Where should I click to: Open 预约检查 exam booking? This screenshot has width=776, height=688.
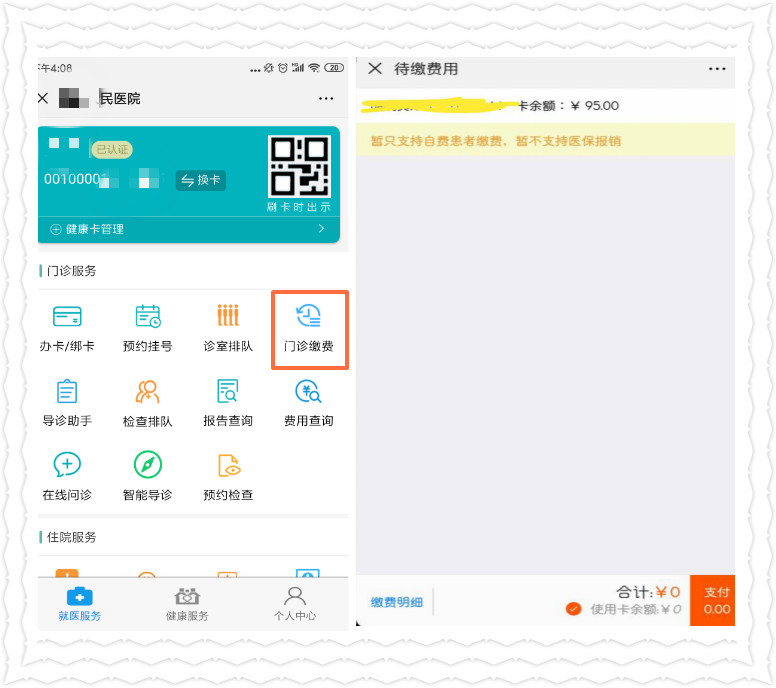(228, 476)
